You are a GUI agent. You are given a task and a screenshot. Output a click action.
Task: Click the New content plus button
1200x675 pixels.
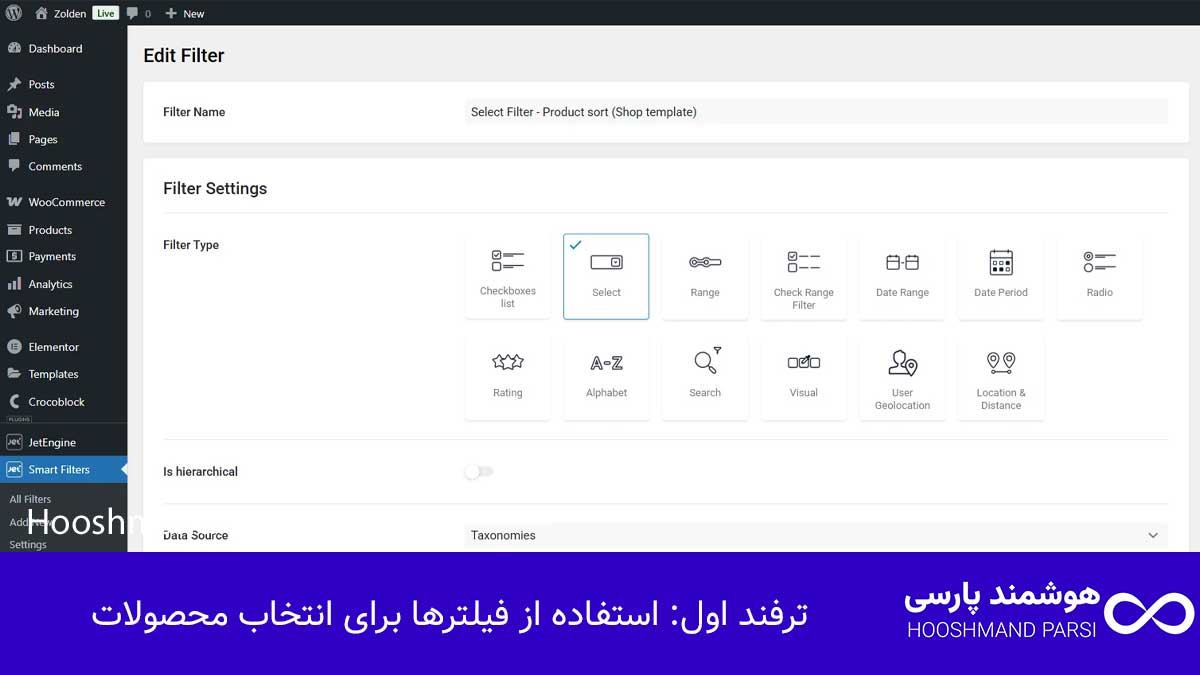[184, 13]
